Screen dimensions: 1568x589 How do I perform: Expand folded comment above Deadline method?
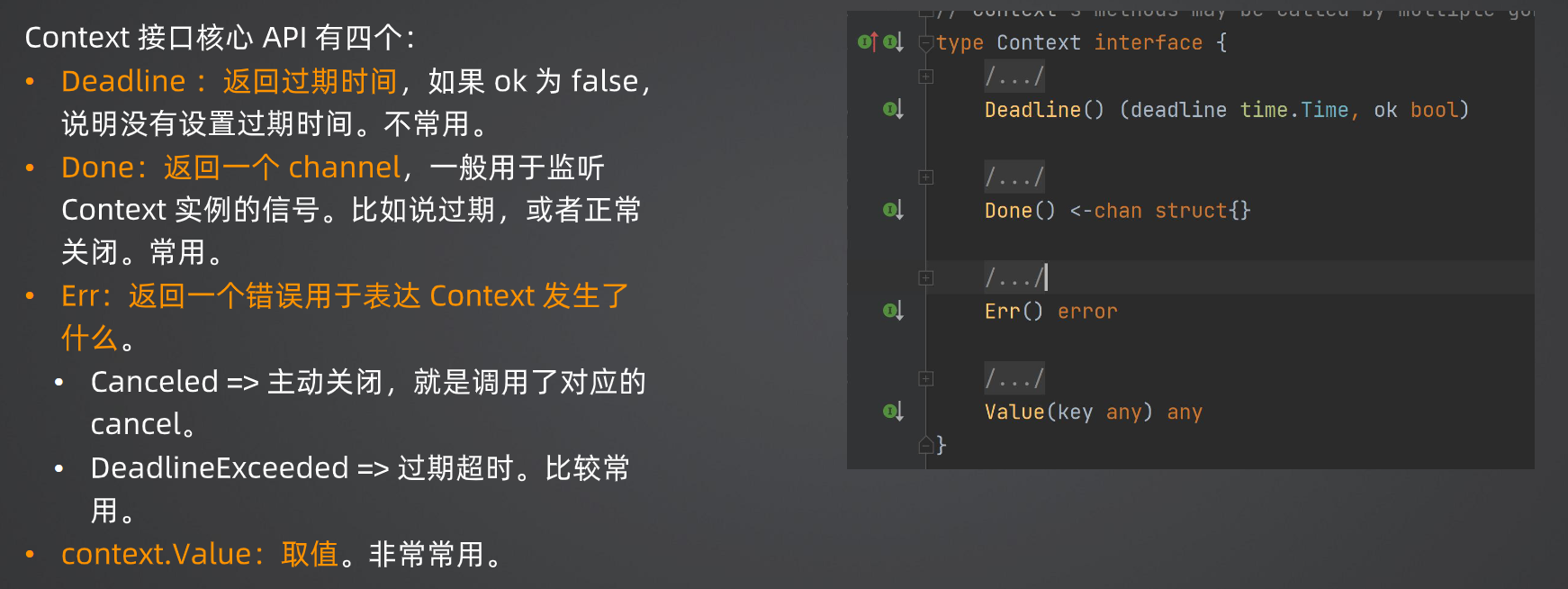pos(925,77)
